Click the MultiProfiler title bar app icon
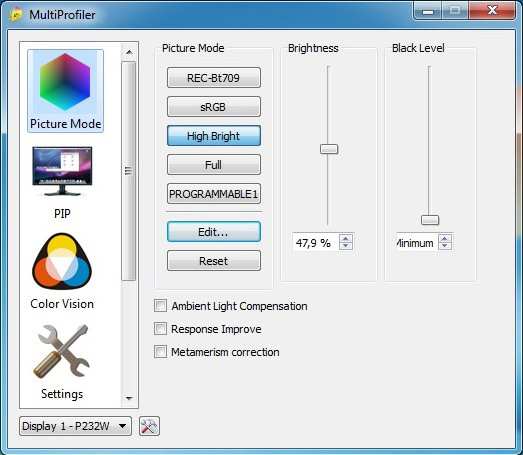Image resolution: width=523 pixels, height=455 pixels. click(x=16, y=15)
